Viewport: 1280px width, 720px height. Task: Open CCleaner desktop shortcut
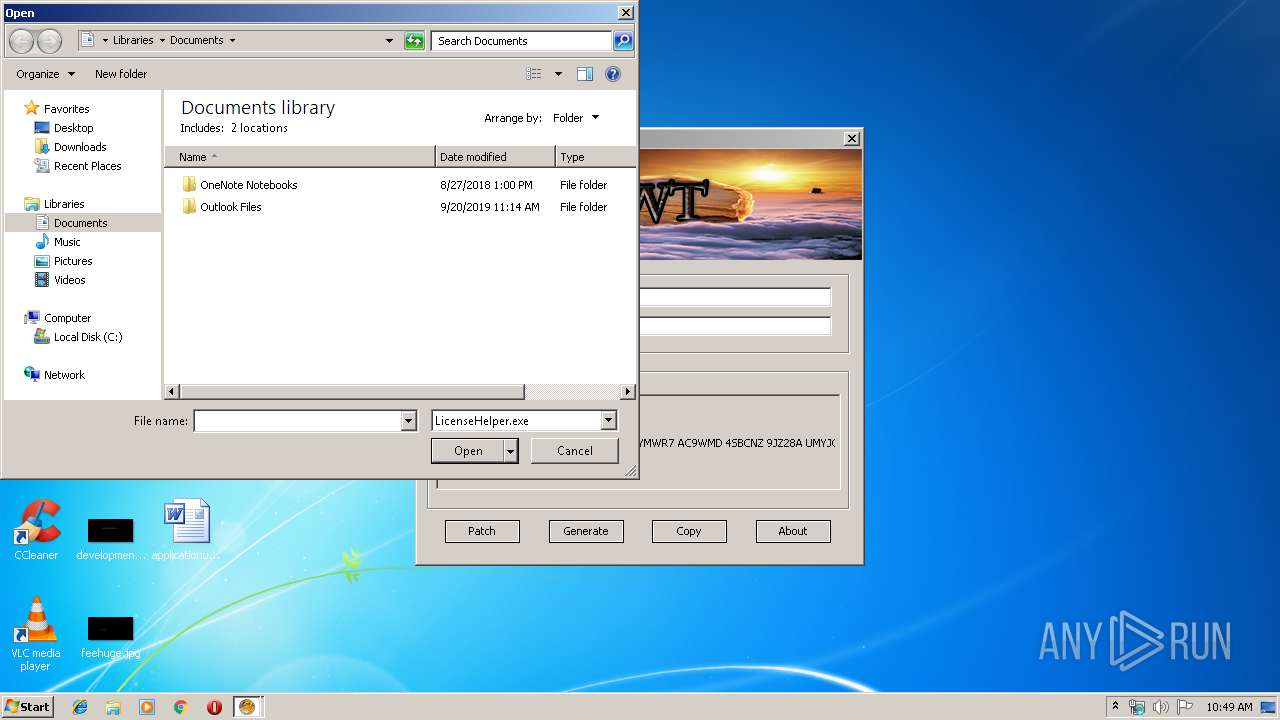click(x=36, y=531)
